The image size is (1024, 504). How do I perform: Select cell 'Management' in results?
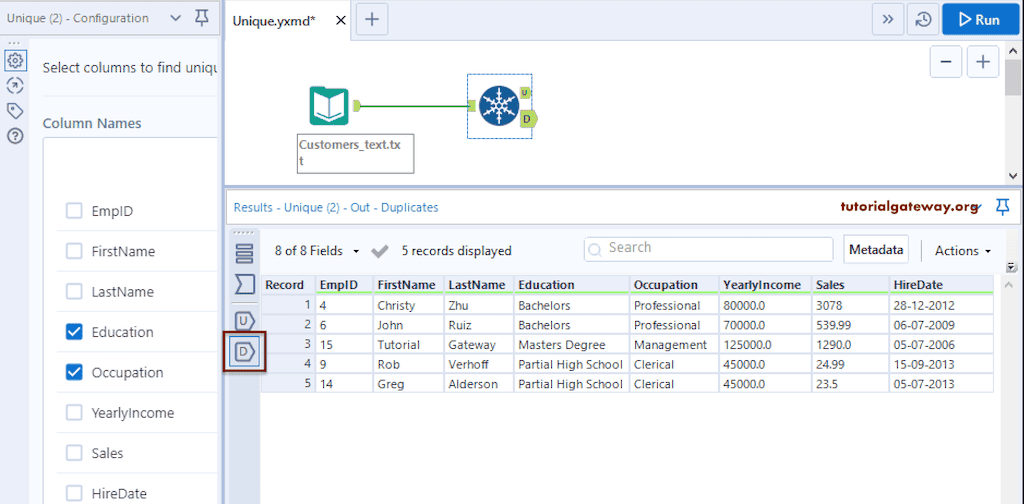(674, 345)
